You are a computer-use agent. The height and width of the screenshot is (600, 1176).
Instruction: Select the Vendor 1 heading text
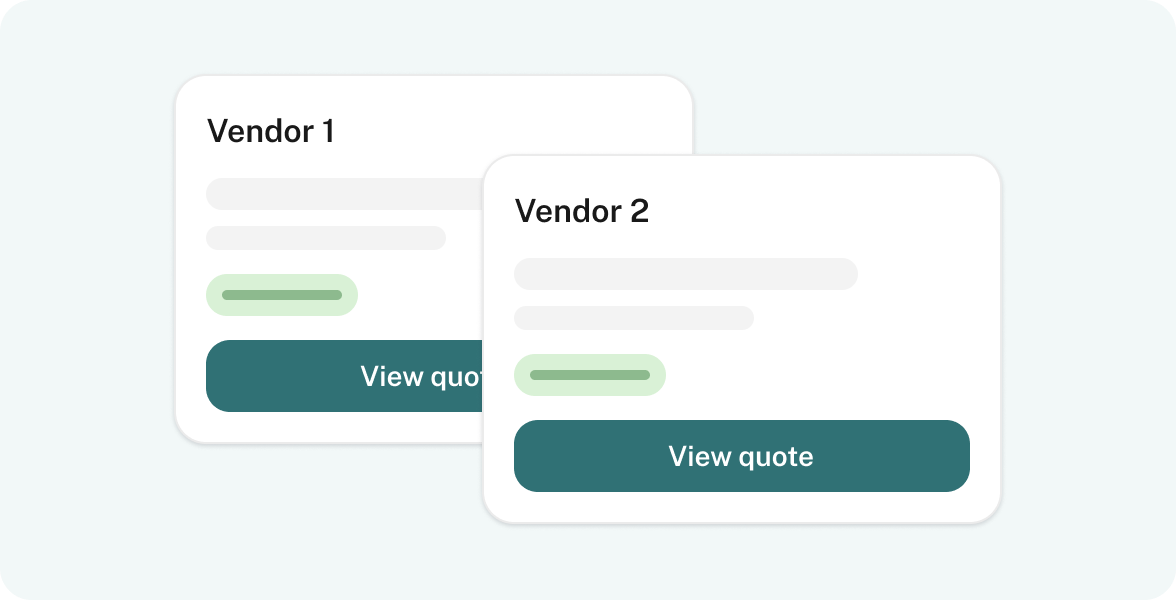click(271, 130)
